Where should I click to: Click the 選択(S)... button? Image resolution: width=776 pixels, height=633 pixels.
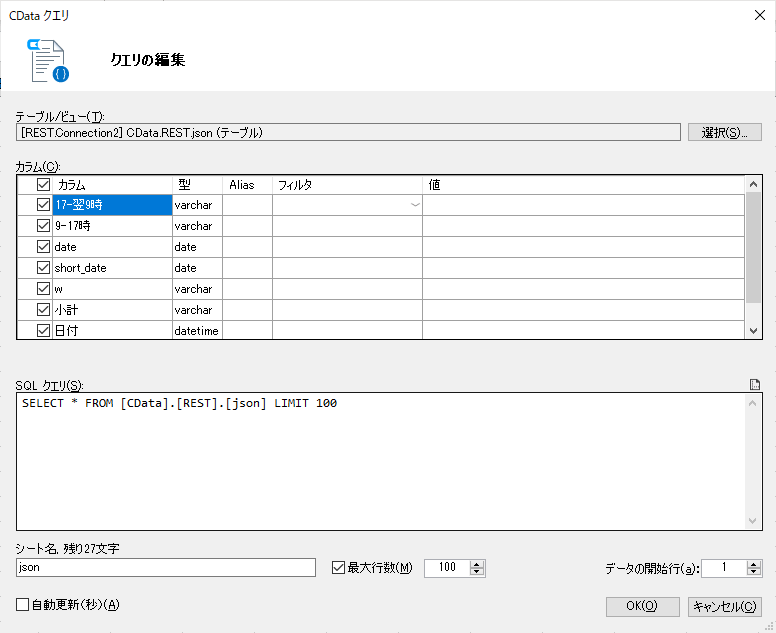pyautogui.click(x=725, y=133)
